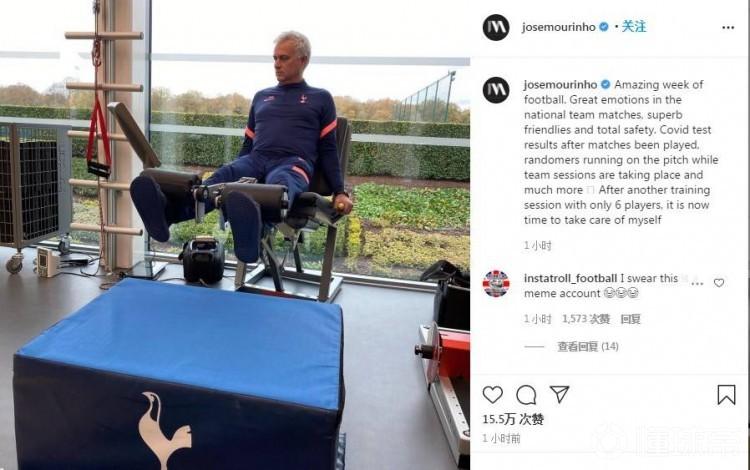Click the heart like icon below post
The height and width of the screenshot is (470, 750).
tap(493, 395)
